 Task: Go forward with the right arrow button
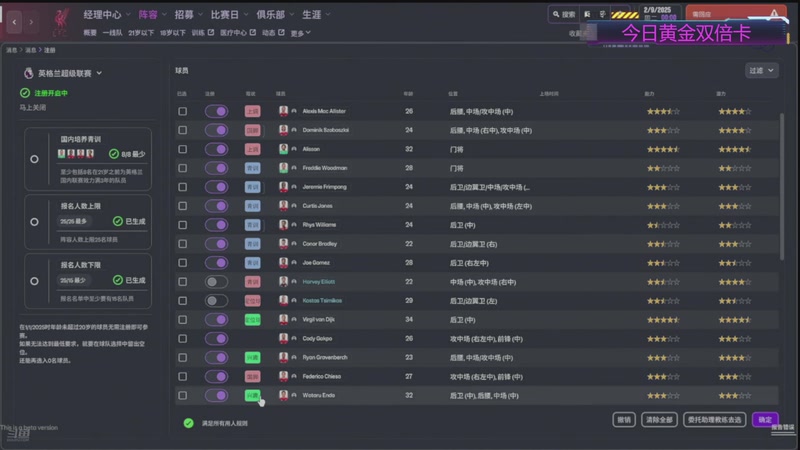[x=31, y=22]
